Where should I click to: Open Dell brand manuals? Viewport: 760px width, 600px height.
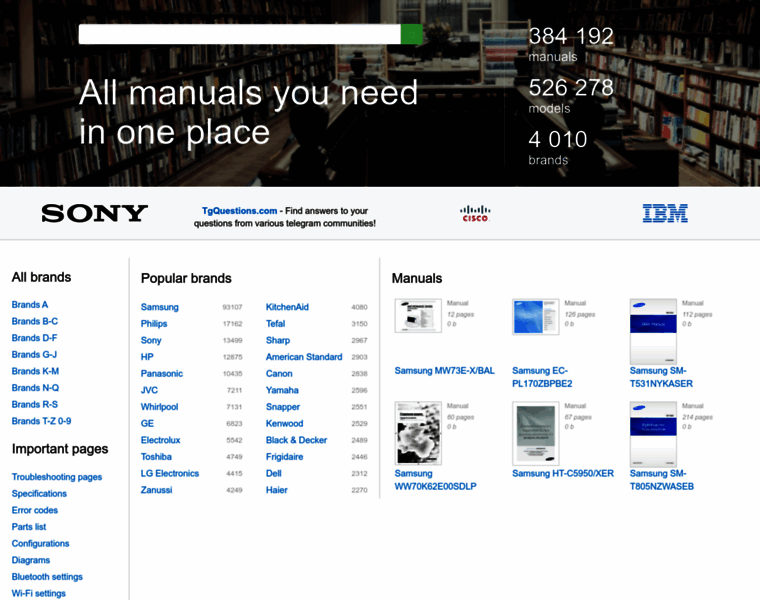(x=273, y=473)
